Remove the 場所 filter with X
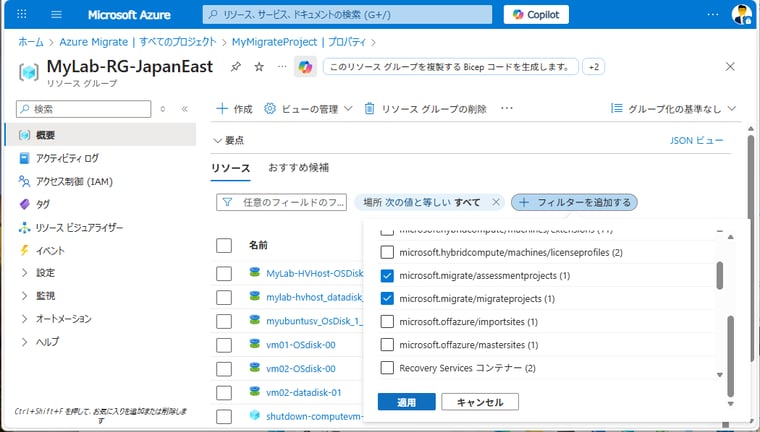760x432 pixels. (x=496, y=202)
